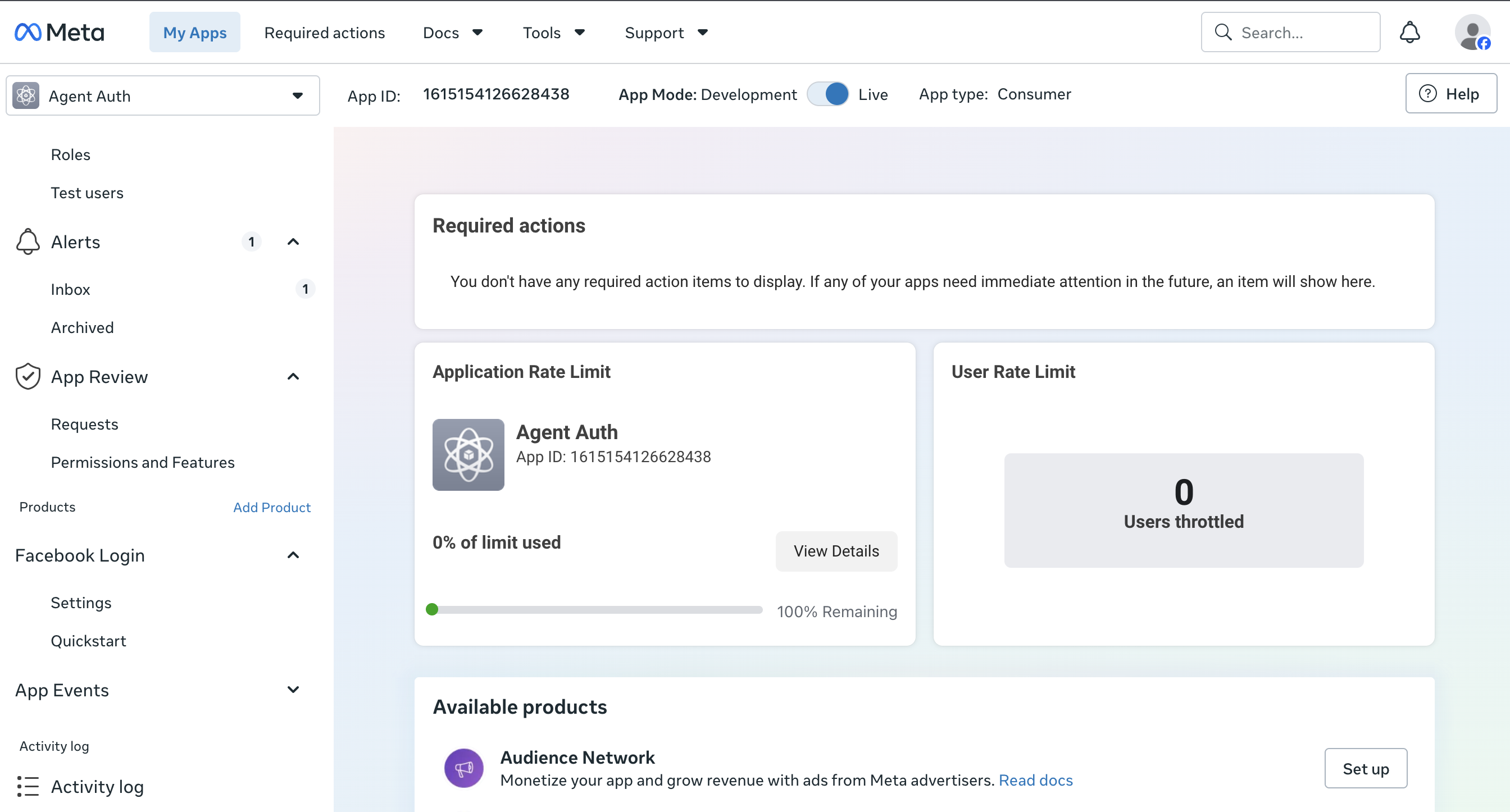This screenshot has height=812, width=1510.
Task: Click Set up for Audience Network
Action: [x=1365, y=768]
